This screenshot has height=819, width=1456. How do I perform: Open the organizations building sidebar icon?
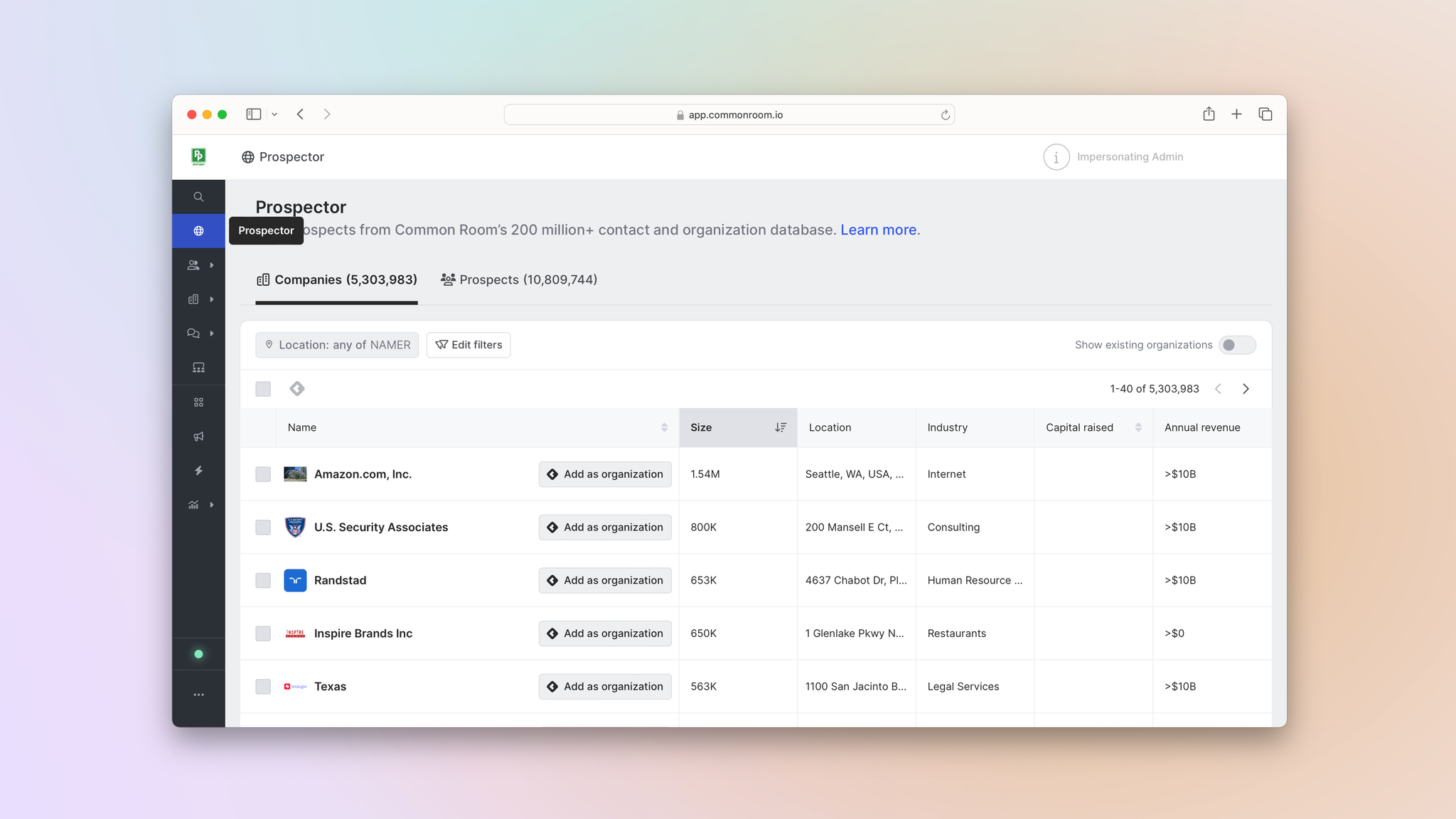click(193, 299)
